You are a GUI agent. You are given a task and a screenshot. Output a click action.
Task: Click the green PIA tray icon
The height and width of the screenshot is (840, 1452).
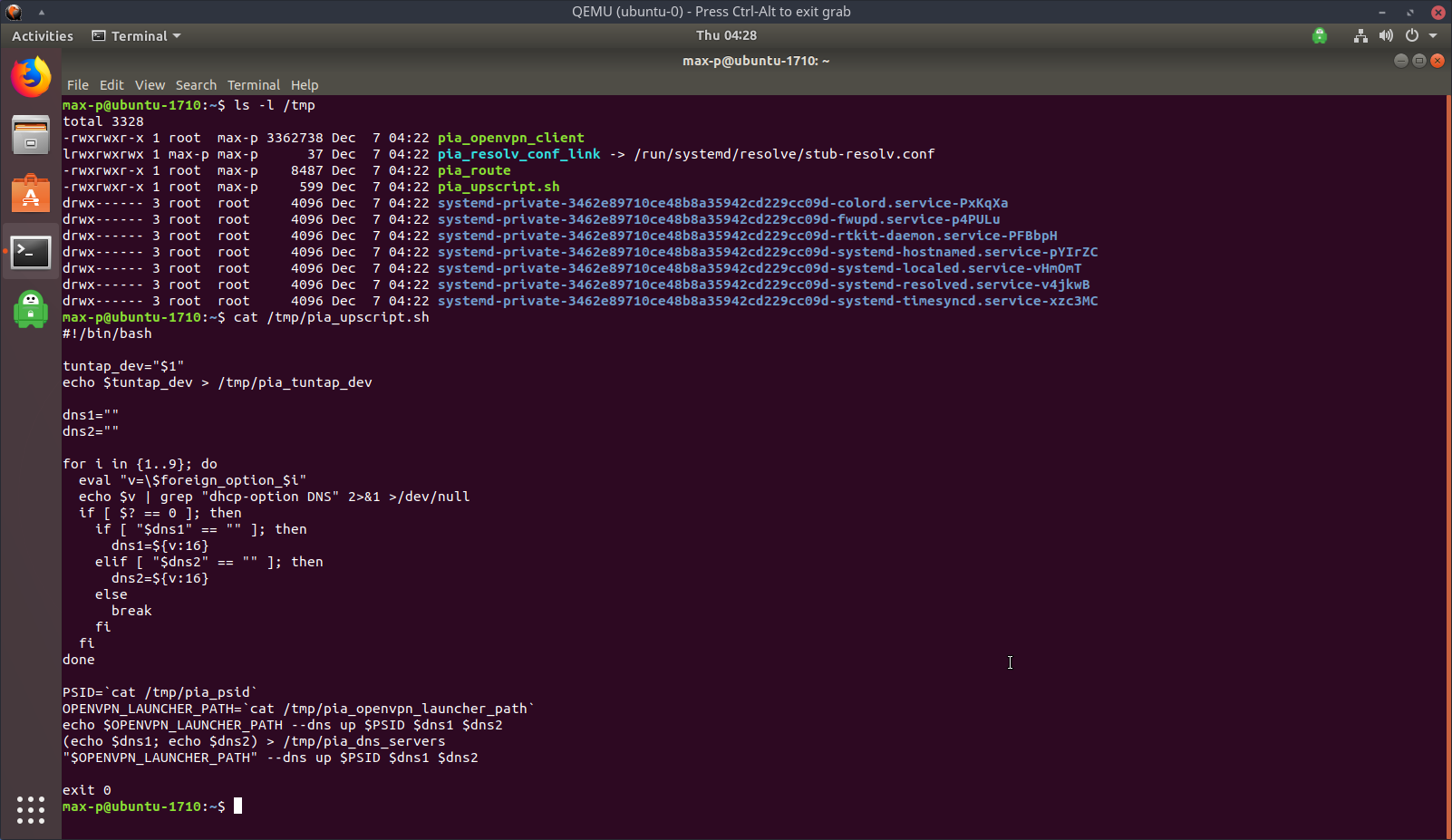click(1319, 36)
